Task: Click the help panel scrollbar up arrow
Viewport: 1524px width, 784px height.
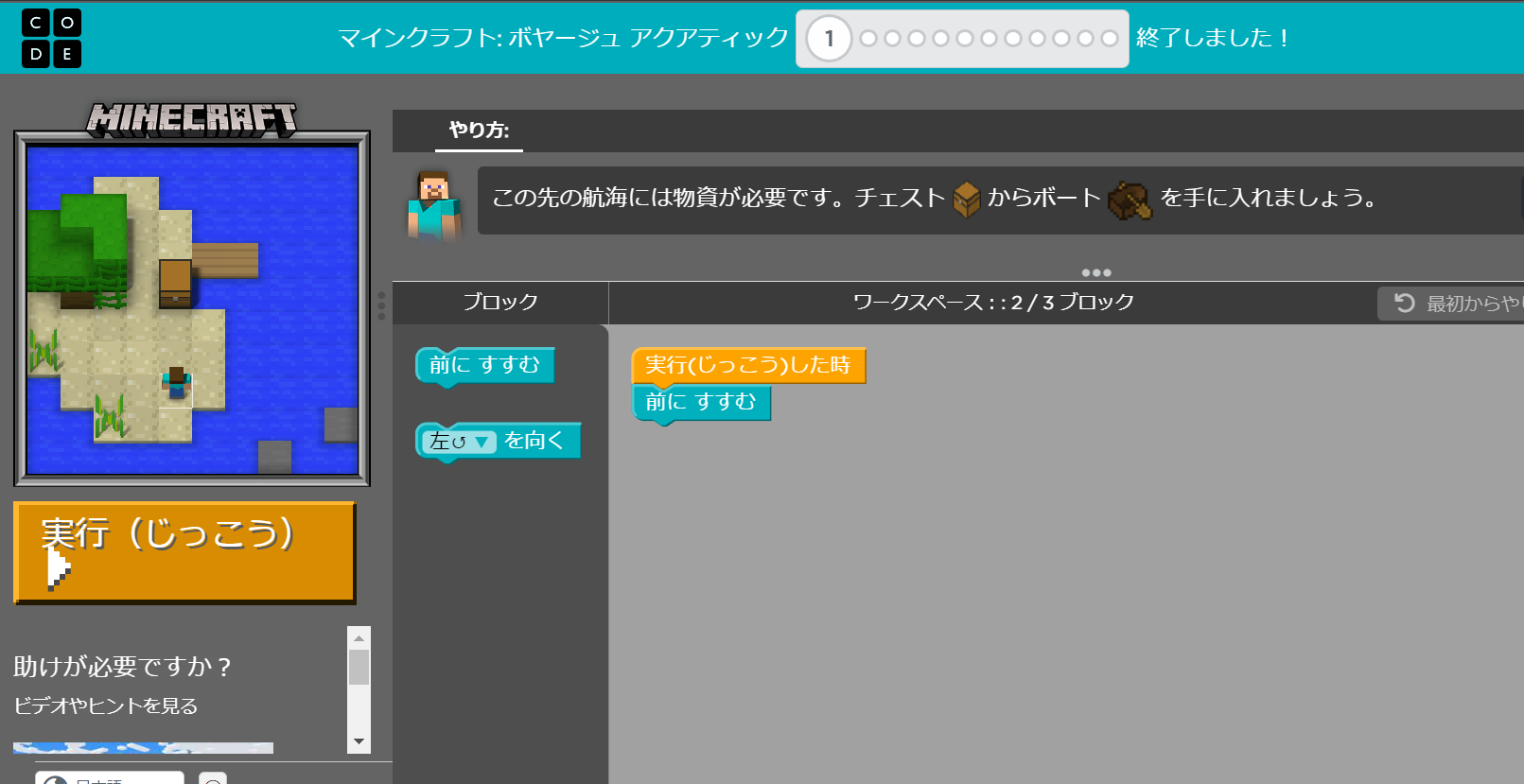Action: coord(359,637)
